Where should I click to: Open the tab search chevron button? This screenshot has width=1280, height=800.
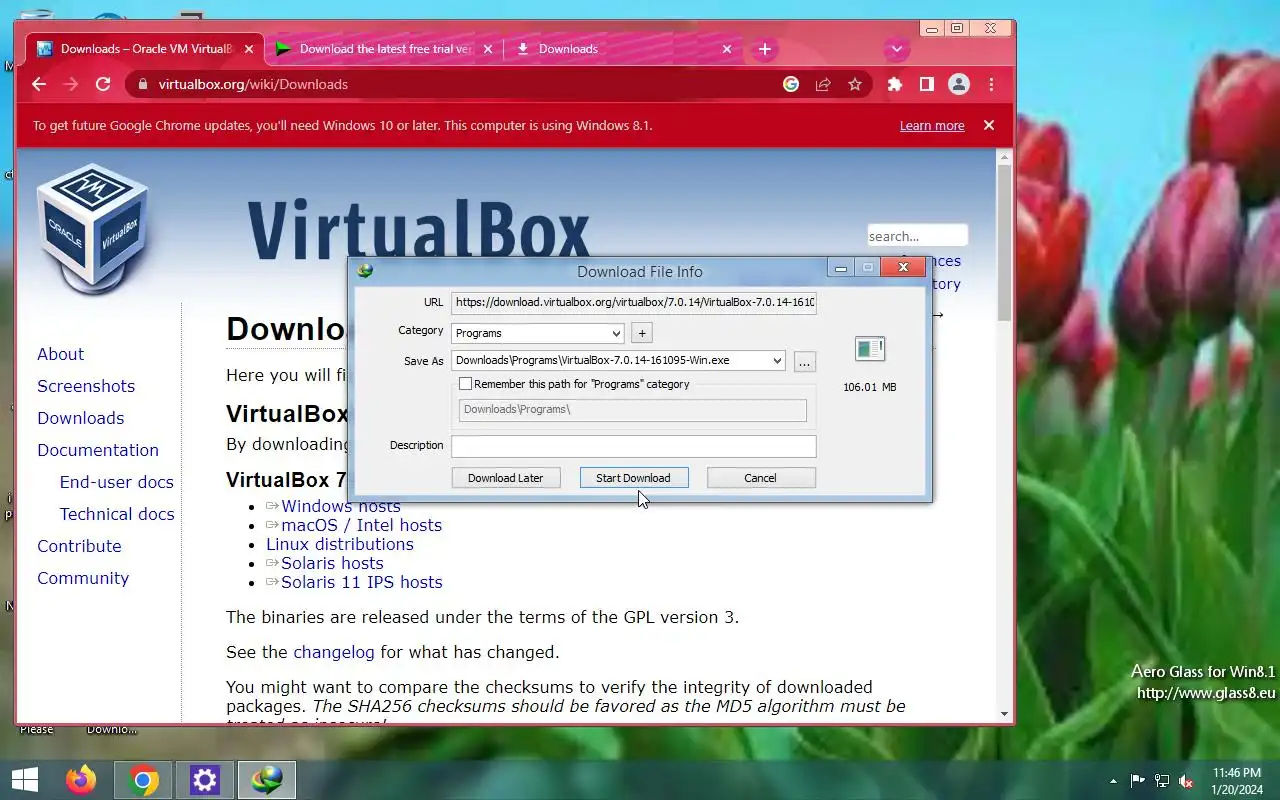[x=897, y=49]
